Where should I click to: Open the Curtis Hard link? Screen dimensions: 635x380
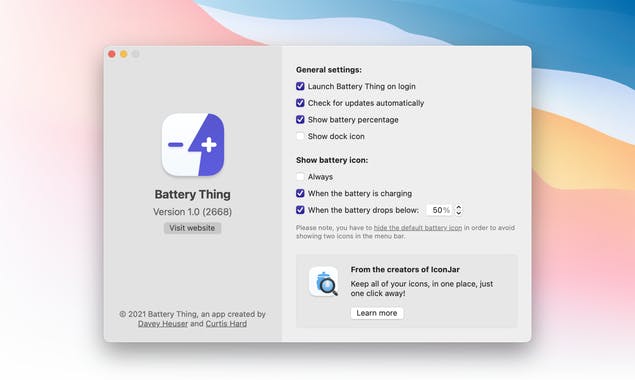(226, 324)
